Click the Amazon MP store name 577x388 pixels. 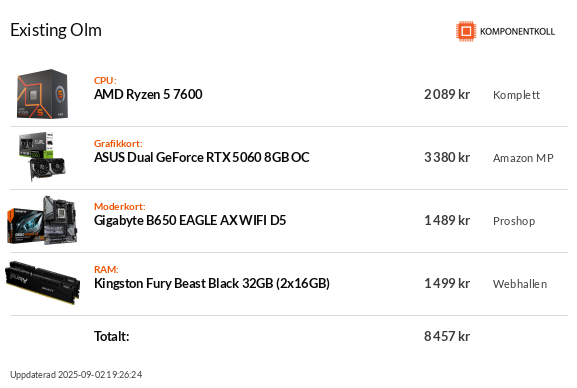(x=523, y=158)
